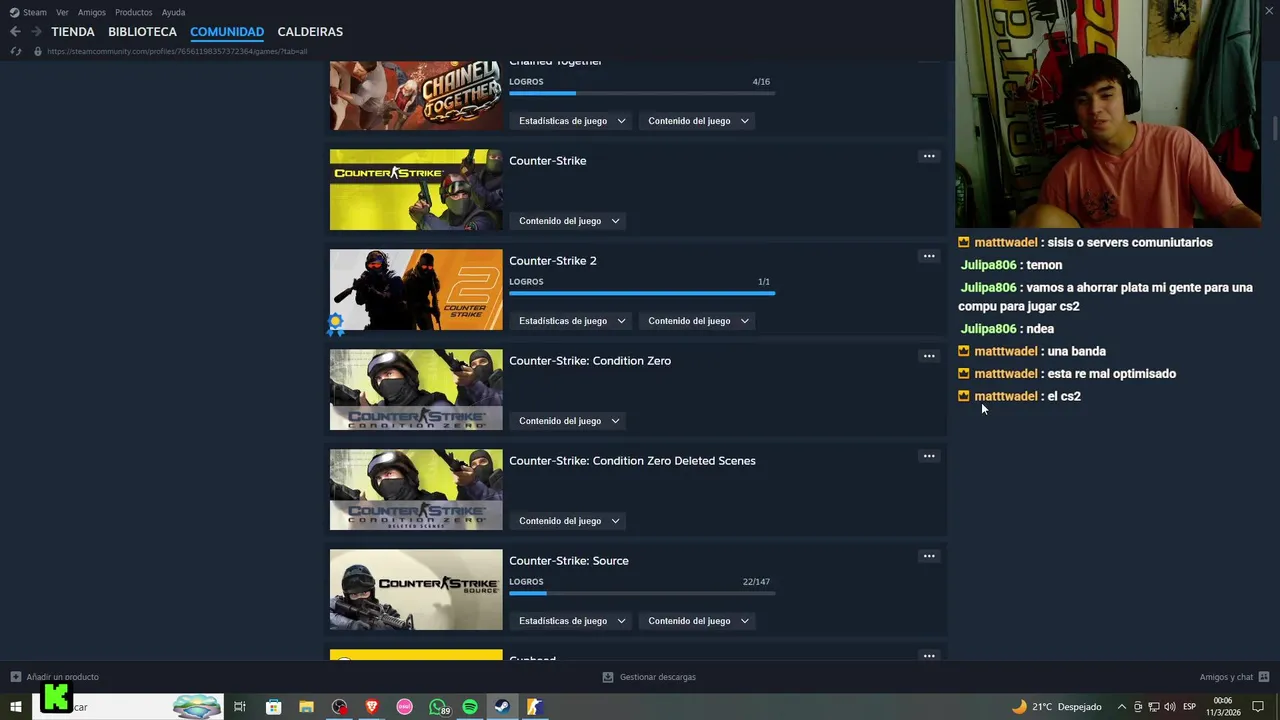This screenshot has width=1280, height=720.
Task: Click the taskbar clock showing 00:06
Action: pyautogui.click(x=1223, y=707)
